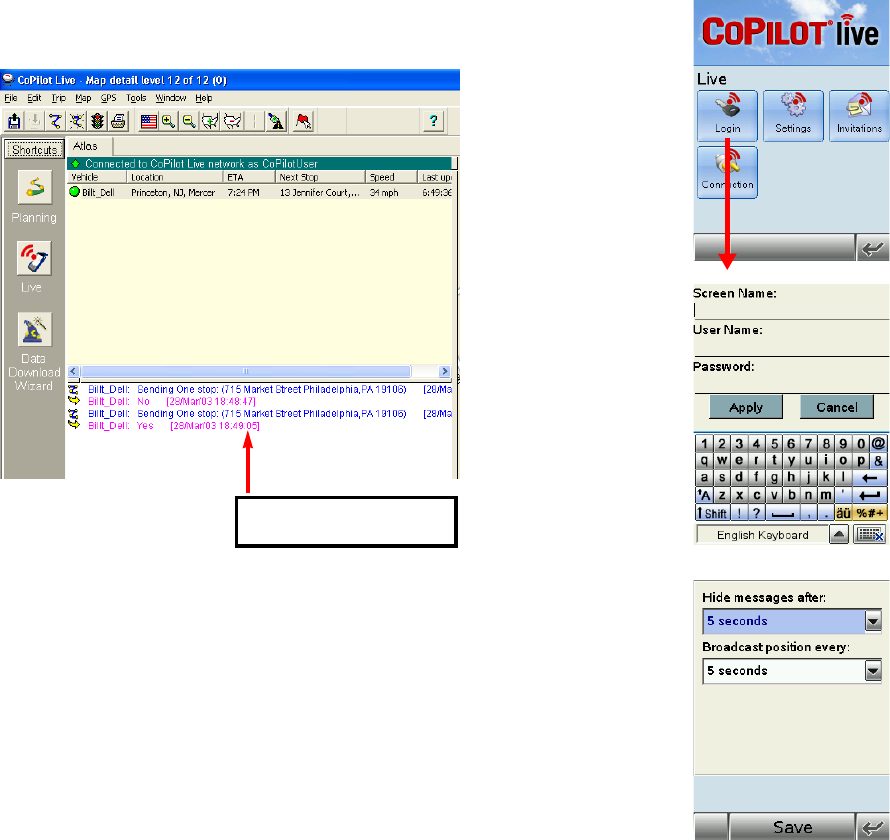Open the Edit menu
Screen dimensions: 890x840
point(34,98)
